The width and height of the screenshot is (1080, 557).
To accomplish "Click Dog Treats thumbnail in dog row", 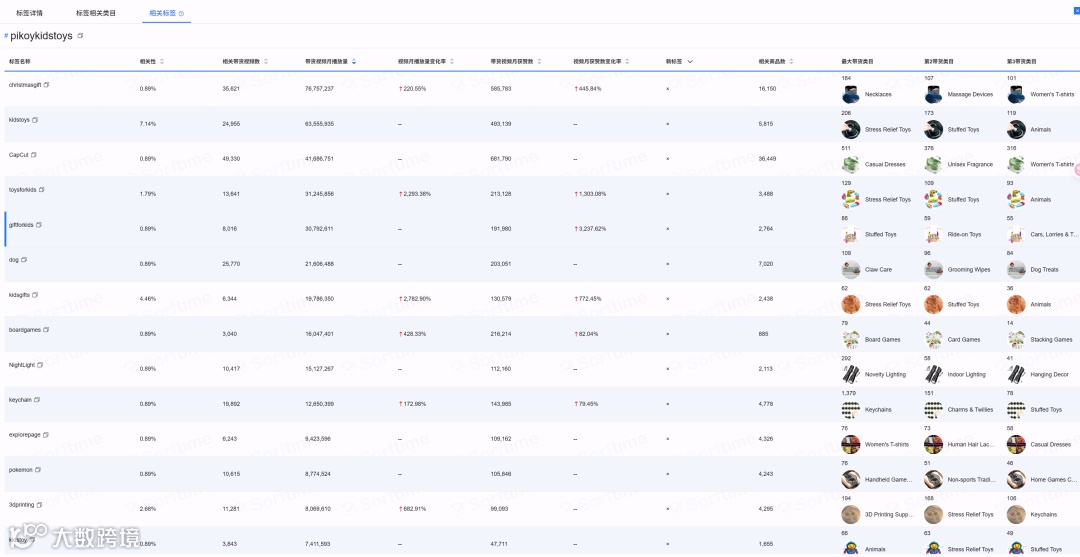I will 1016,269.
